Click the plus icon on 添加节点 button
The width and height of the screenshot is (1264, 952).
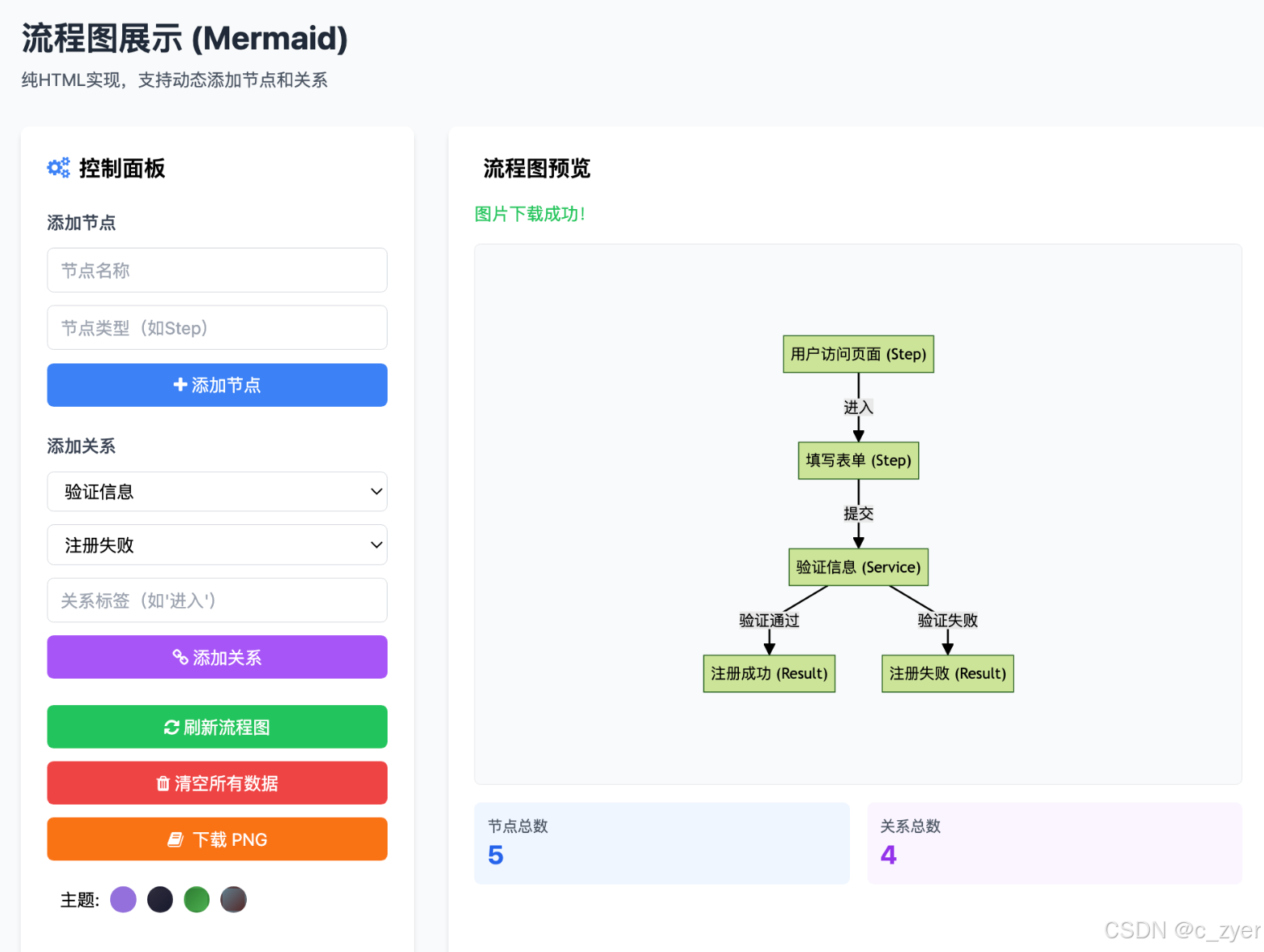180,385
